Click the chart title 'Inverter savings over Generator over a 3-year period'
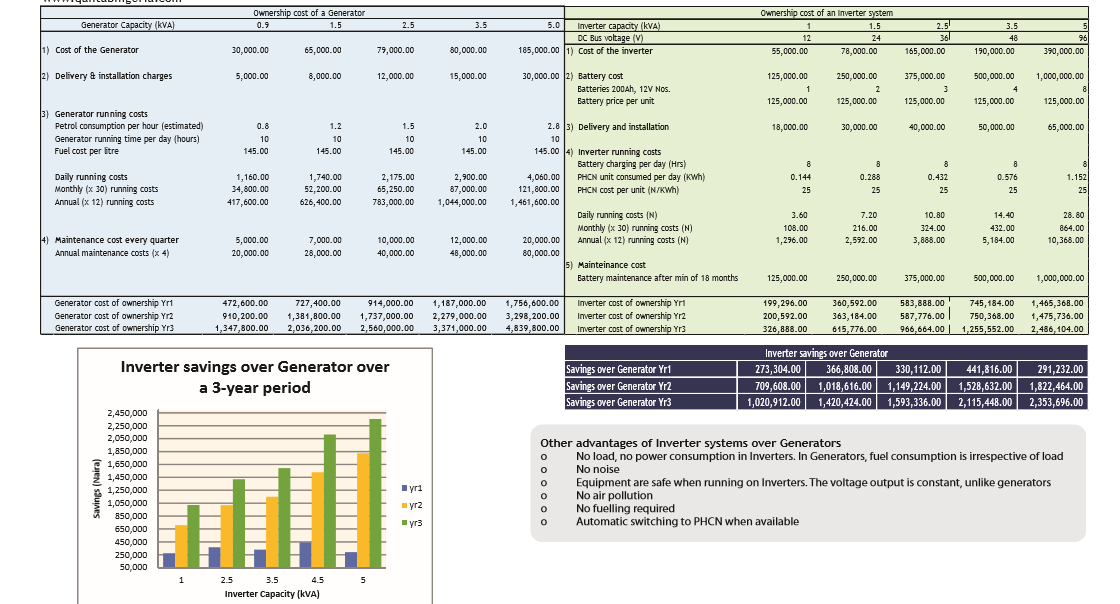Screen dimensions: 1120x604 [x=255, y=377]
